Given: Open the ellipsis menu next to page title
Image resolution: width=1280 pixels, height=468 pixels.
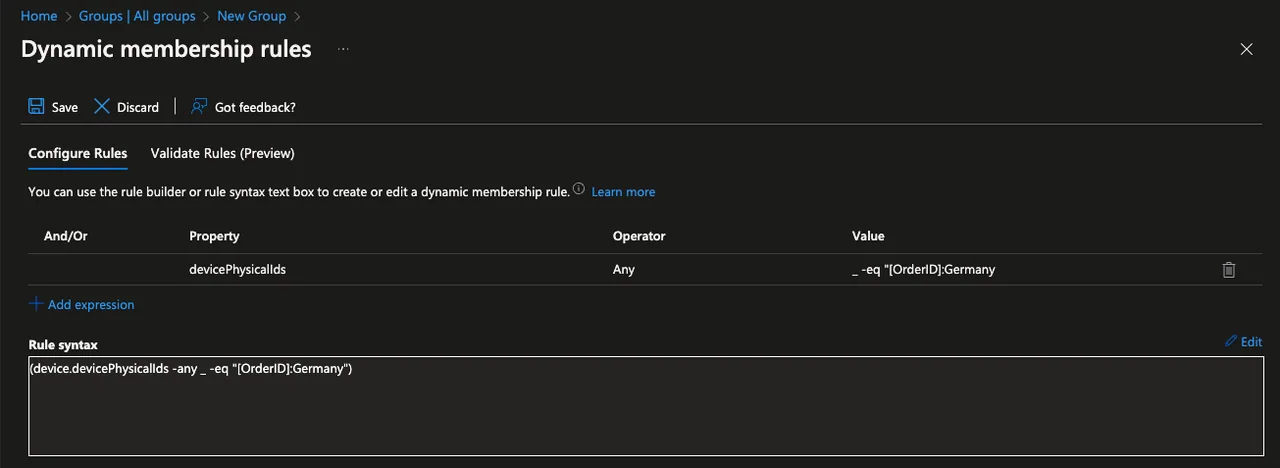Looking at the screenshot, I should point(343,49).
